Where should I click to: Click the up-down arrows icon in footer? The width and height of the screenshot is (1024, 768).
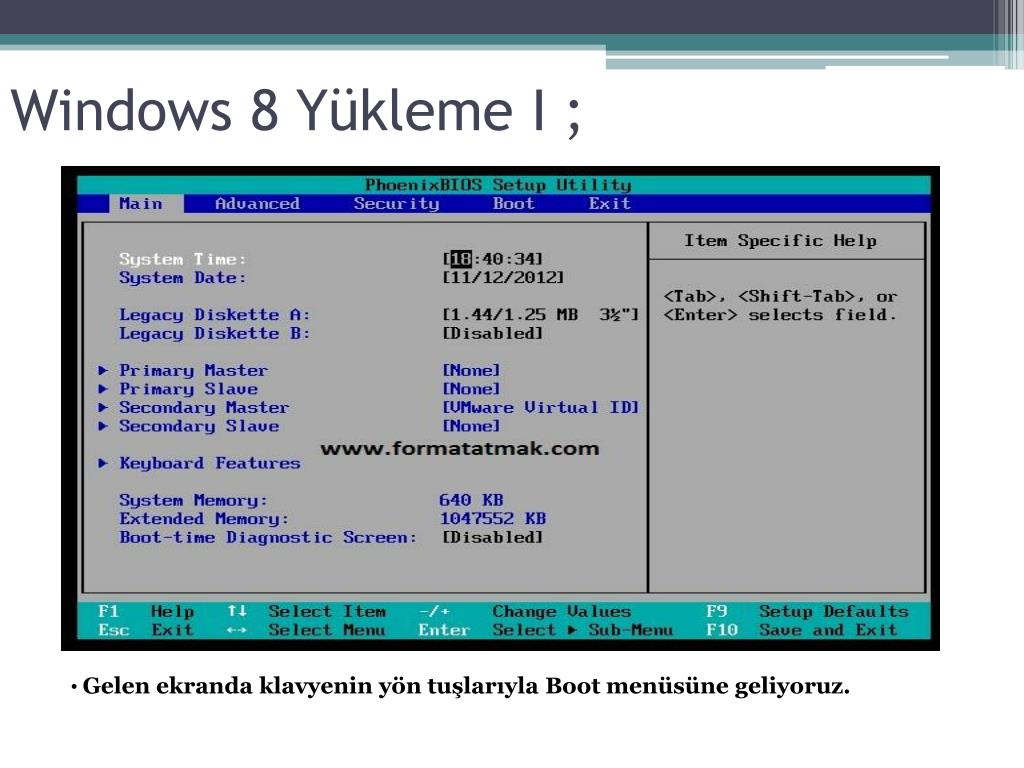[x=237, y=611]
